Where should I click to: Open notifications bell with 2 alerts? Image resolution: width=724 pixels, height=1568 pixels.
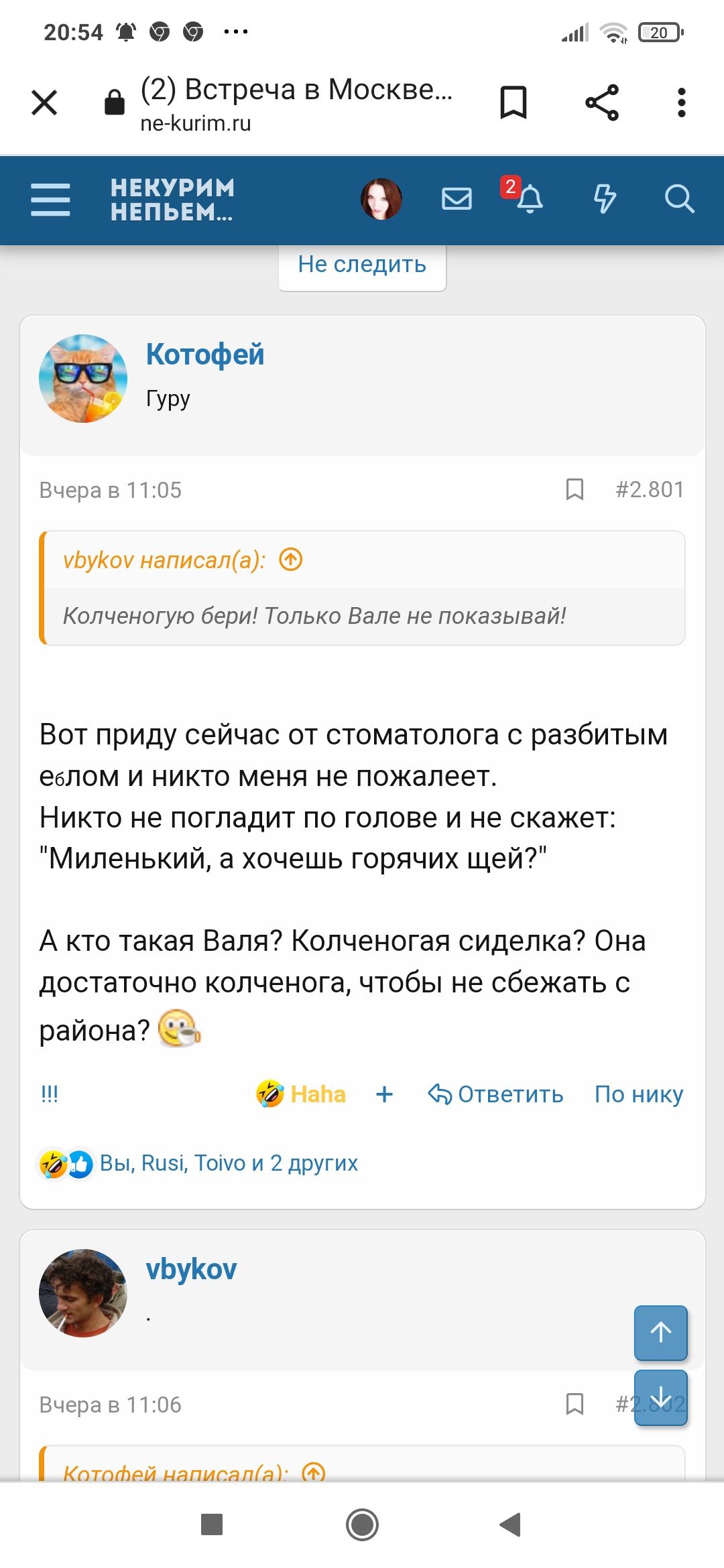click(x=528, y=199)
